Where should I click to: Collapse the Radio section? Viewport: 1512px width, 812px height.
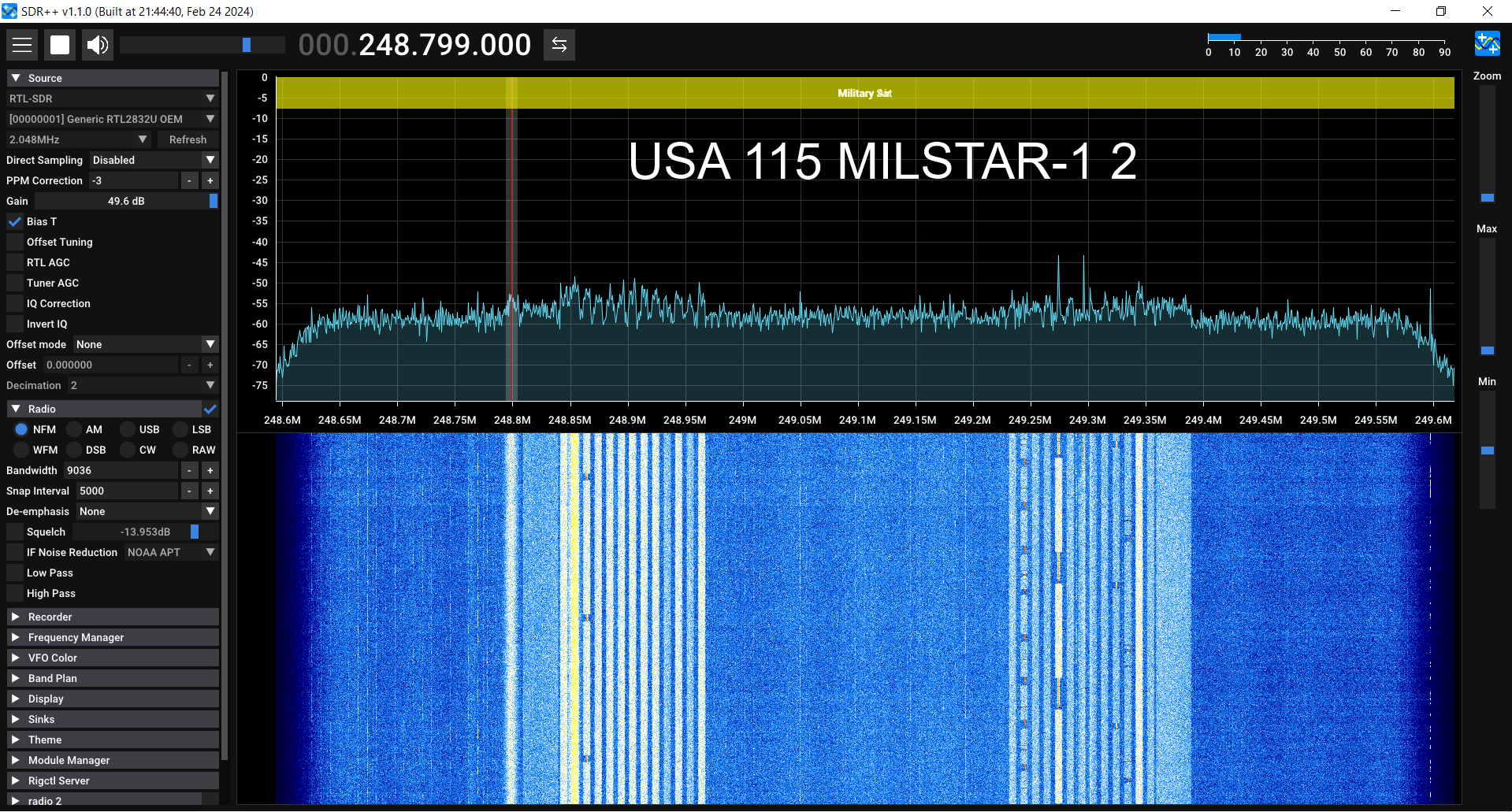pyautogui.click(x=104, y=409)
